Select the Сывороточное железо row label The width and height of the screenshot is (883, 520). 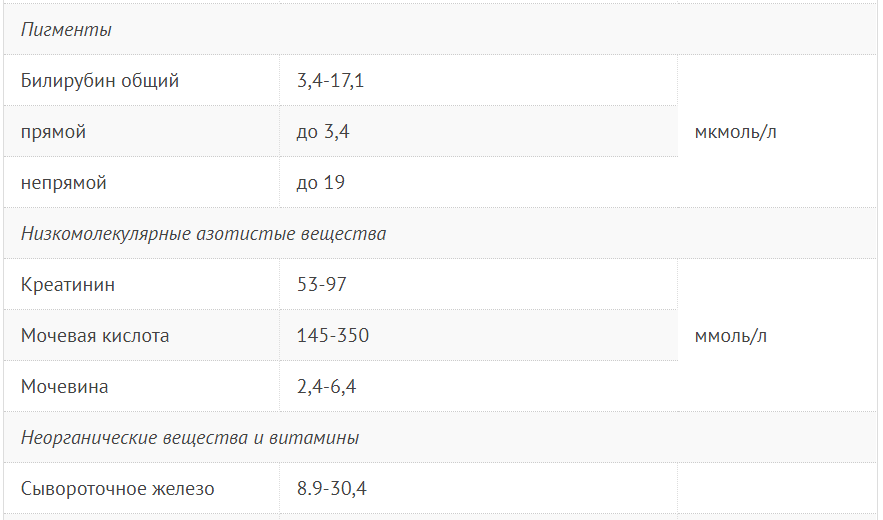coord(118,489)
